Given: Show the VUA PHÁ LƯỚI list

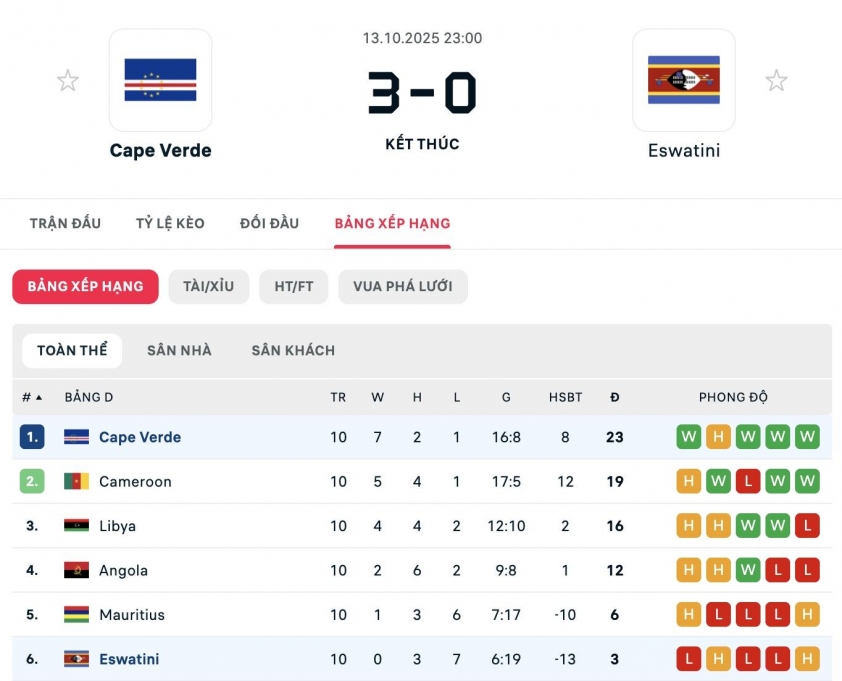Looking at the screenshot, I should 402,286.
